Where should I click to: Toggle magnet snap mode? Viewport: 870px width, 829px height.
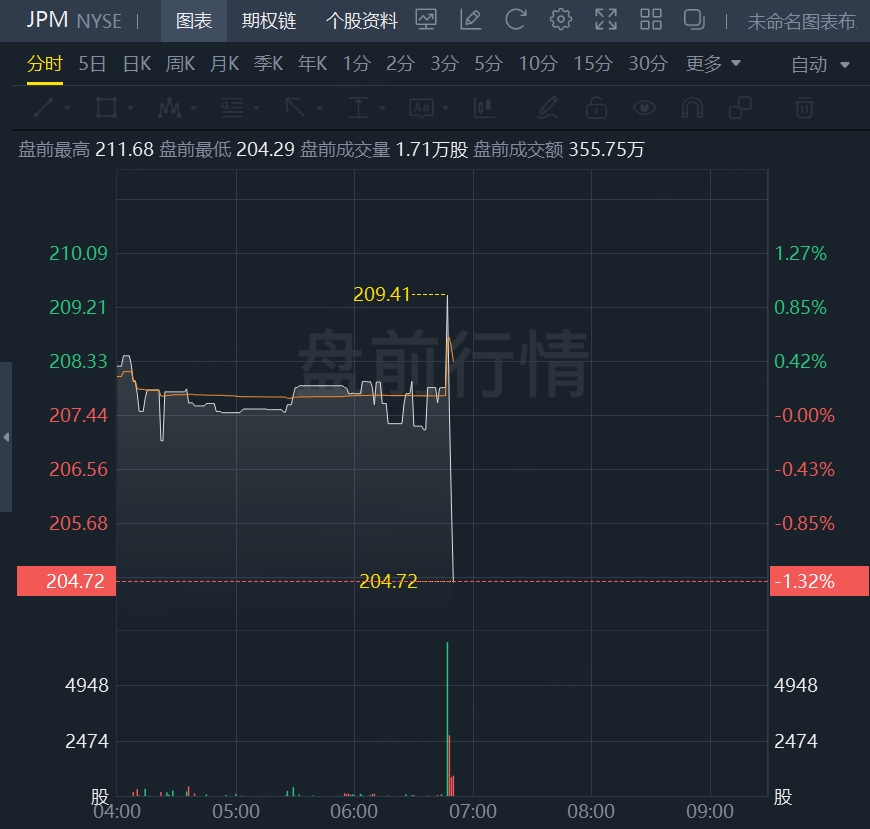692,108
